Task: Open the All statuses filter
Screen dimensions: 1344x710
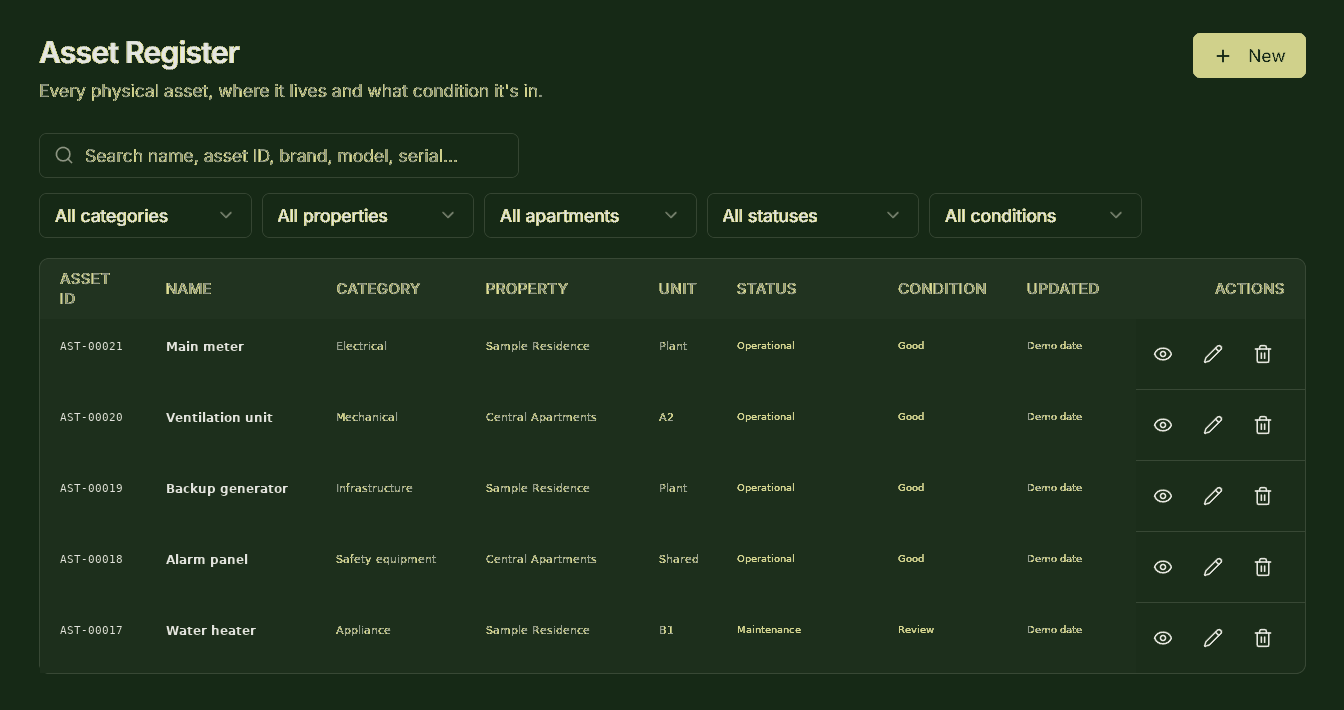Action: click(x=812, y=216)
